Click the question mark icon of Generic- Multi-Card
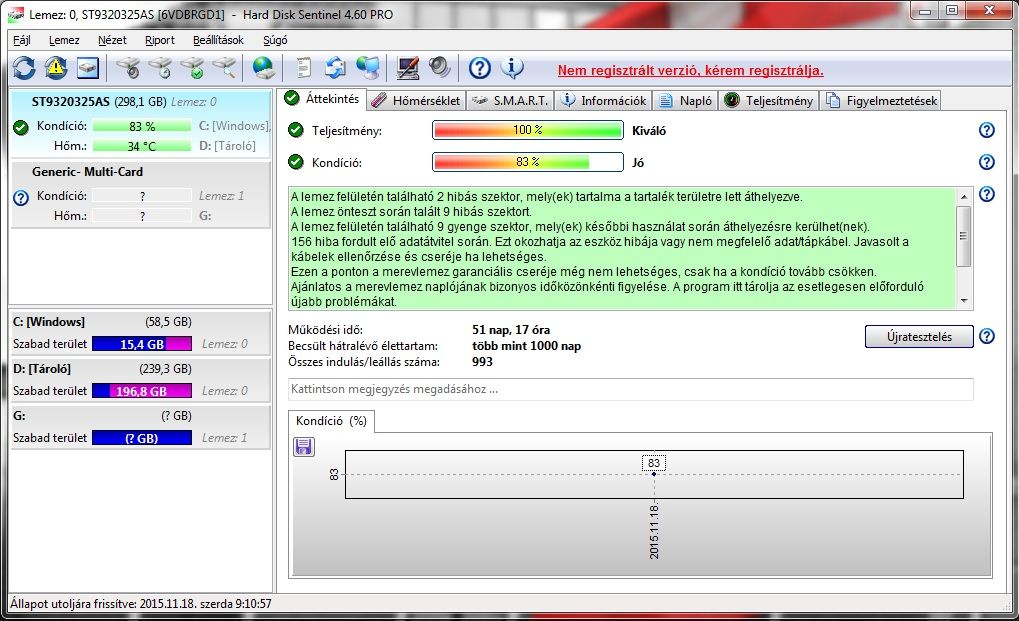This screenshot has height=621, width=1019. click(21, 197)
